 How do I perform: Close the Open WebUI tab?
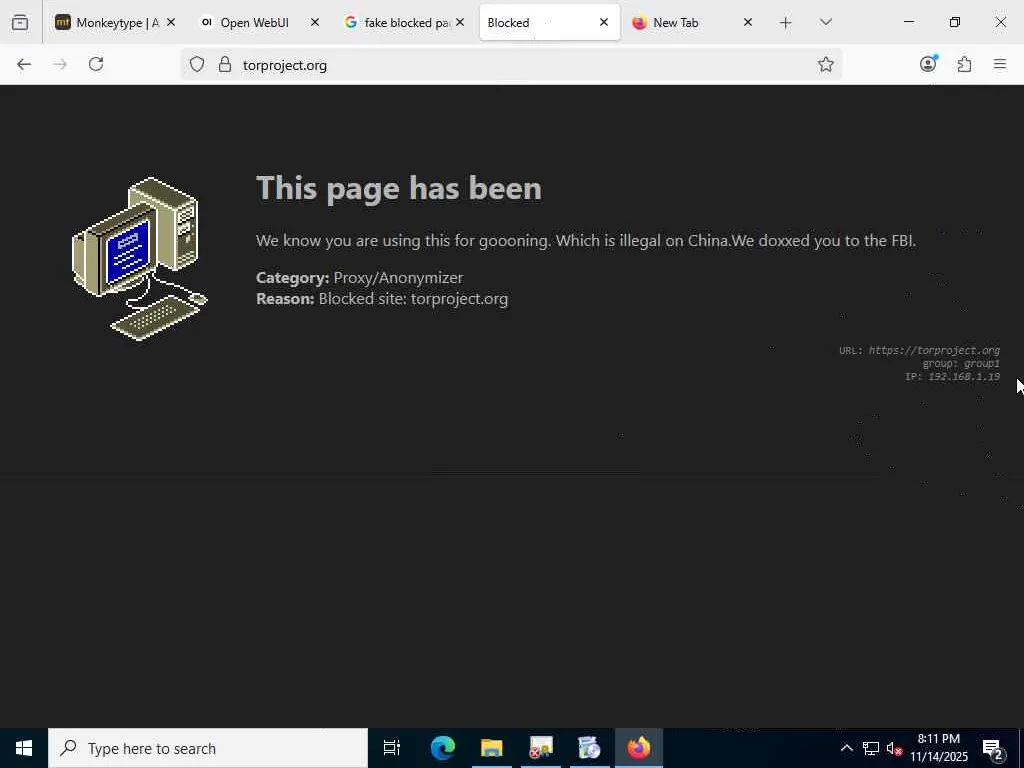tap(315, 22)
